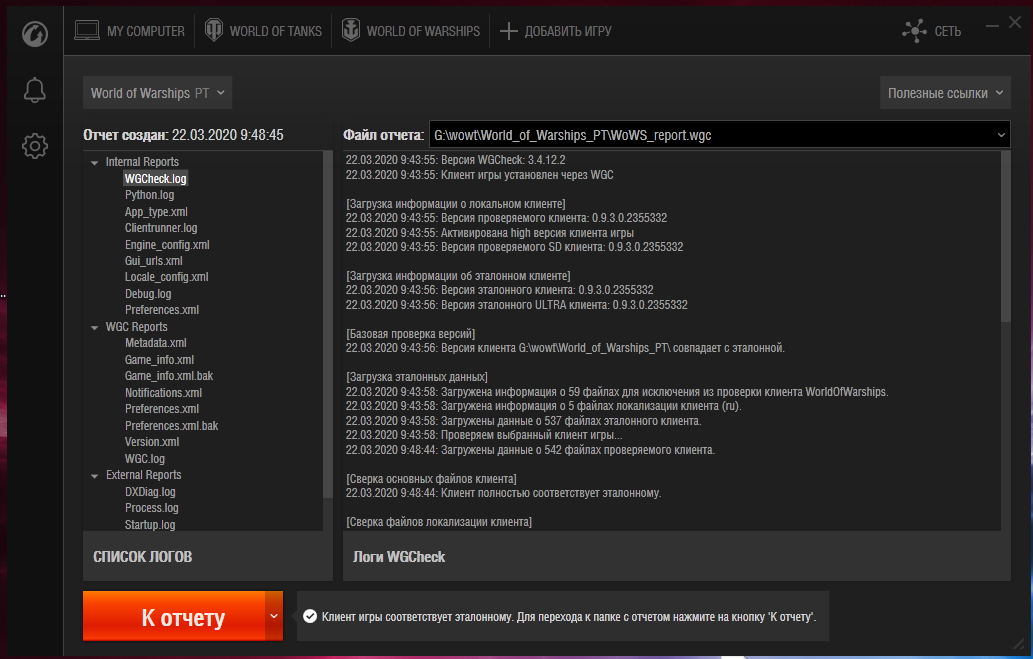Select Preferences.xml under WGC Reports
Screen dimensions: 1033x659
coord(162,409)
